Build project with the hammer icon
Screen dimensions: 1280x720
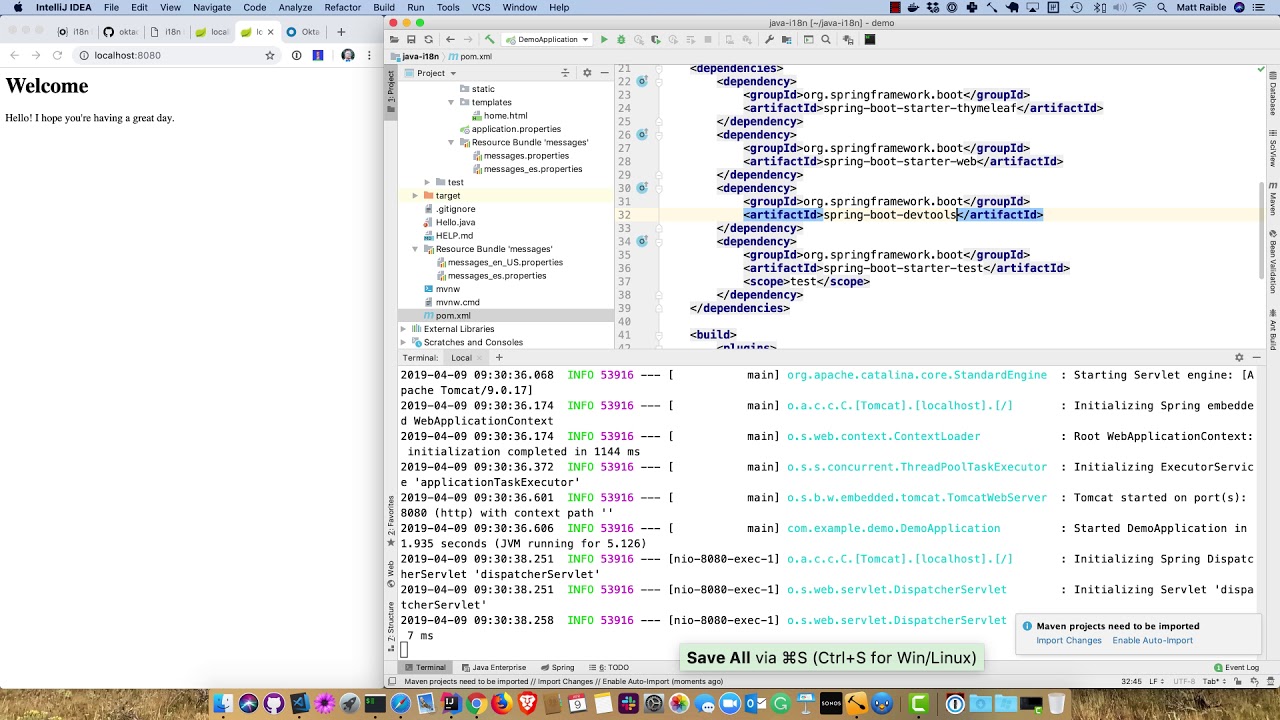pos(490,40)
